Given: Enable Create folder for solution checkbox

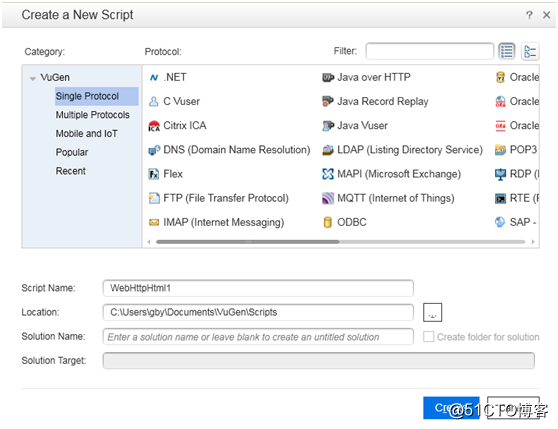Looking at the screenshot, I should (428, 337).
